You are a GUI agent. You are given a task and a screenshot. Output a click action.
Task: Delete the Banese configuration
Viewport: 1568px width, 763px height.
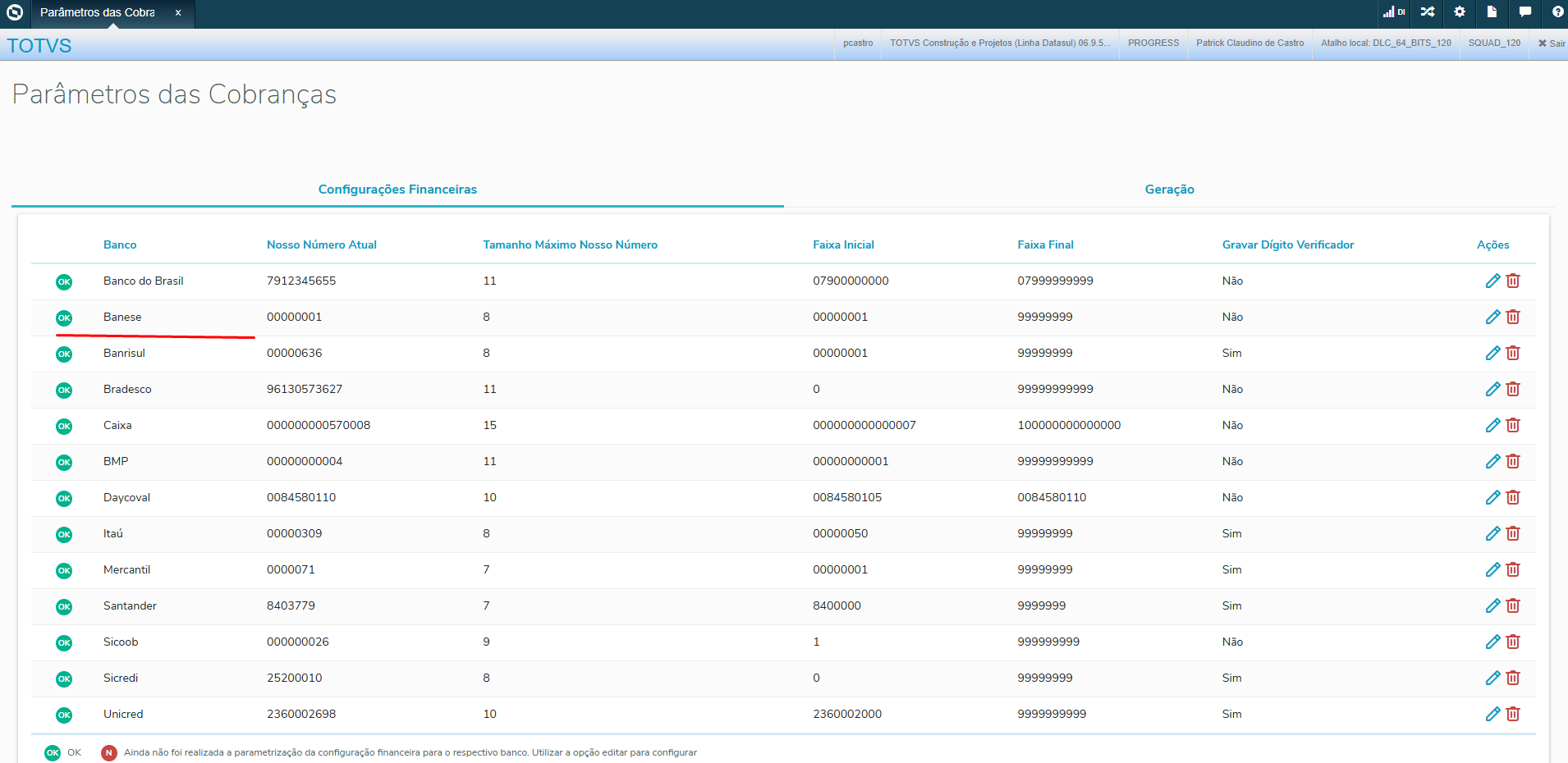pos(1513,317)
